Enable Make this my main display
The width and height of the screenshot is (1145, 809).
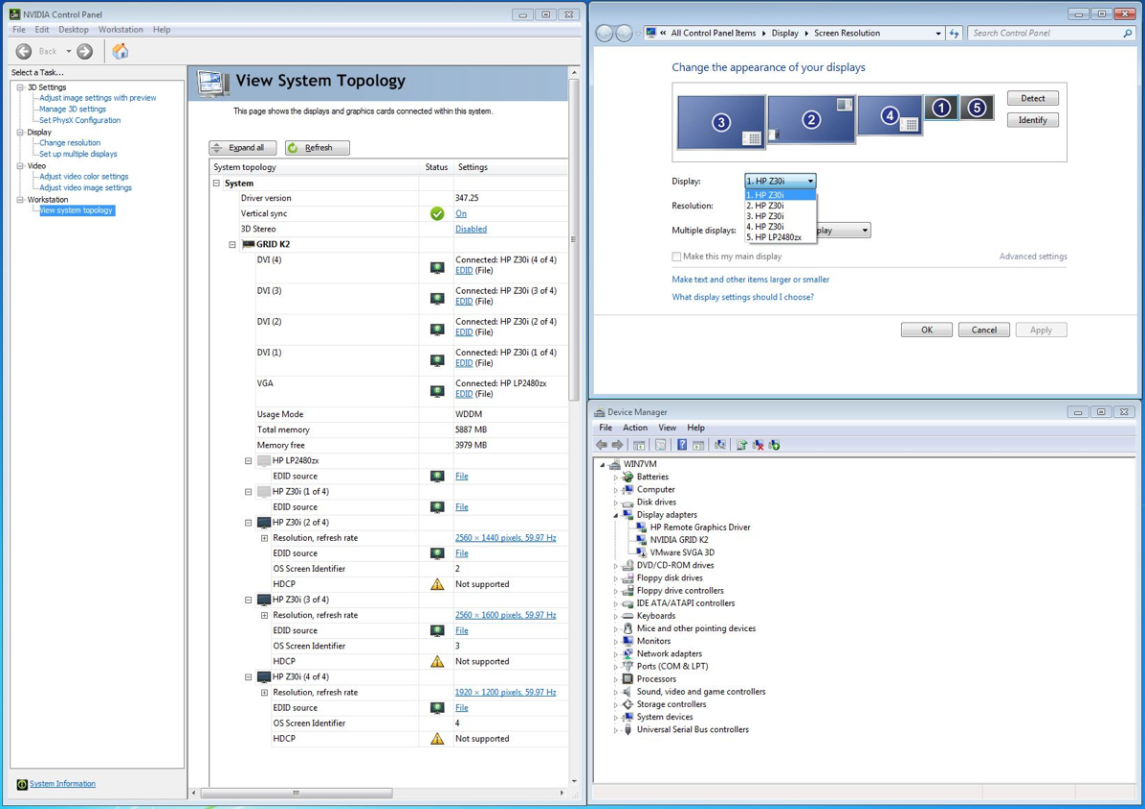click(676, 256)
